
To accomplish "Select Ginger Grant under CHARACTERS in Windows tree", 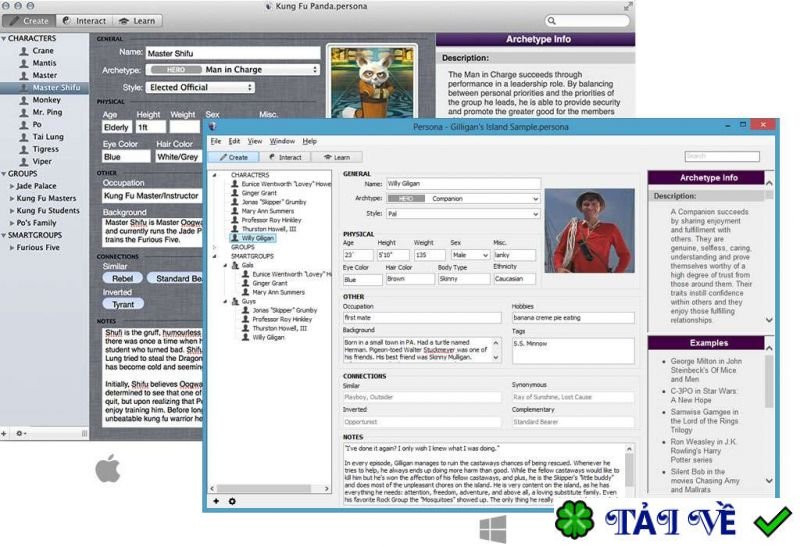I will tap(259, 193).
